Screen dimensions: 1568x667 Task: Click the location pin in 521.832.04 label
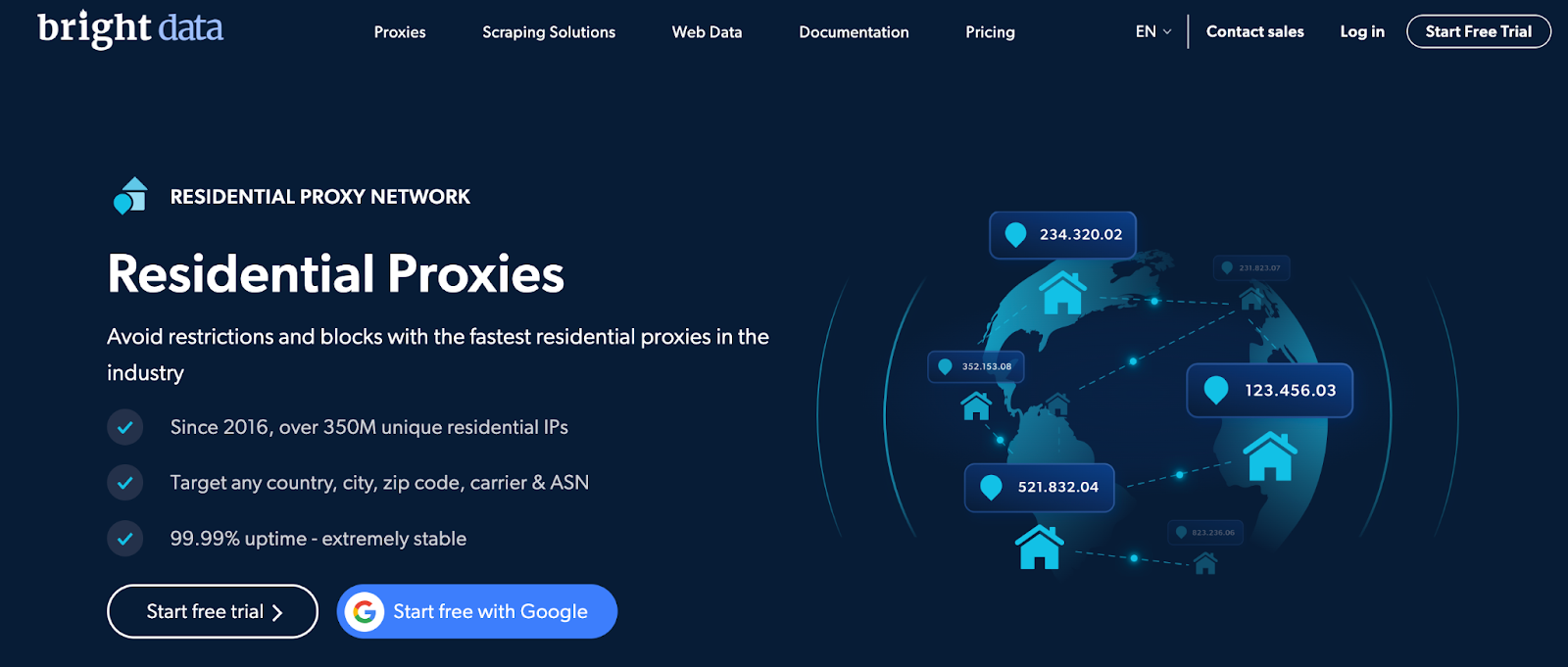(x=992, y=488)
